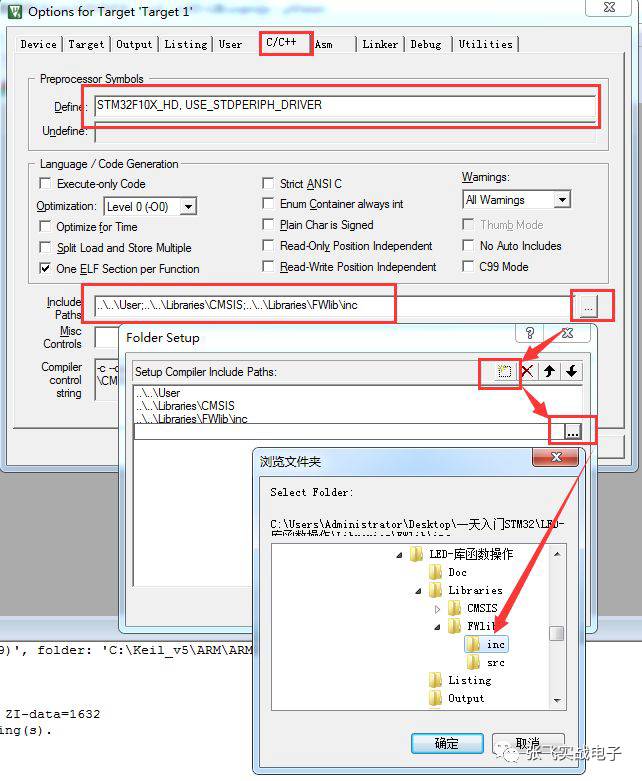Browse for folder in new path row
The image size is (642, 781).
pos(572,432)
